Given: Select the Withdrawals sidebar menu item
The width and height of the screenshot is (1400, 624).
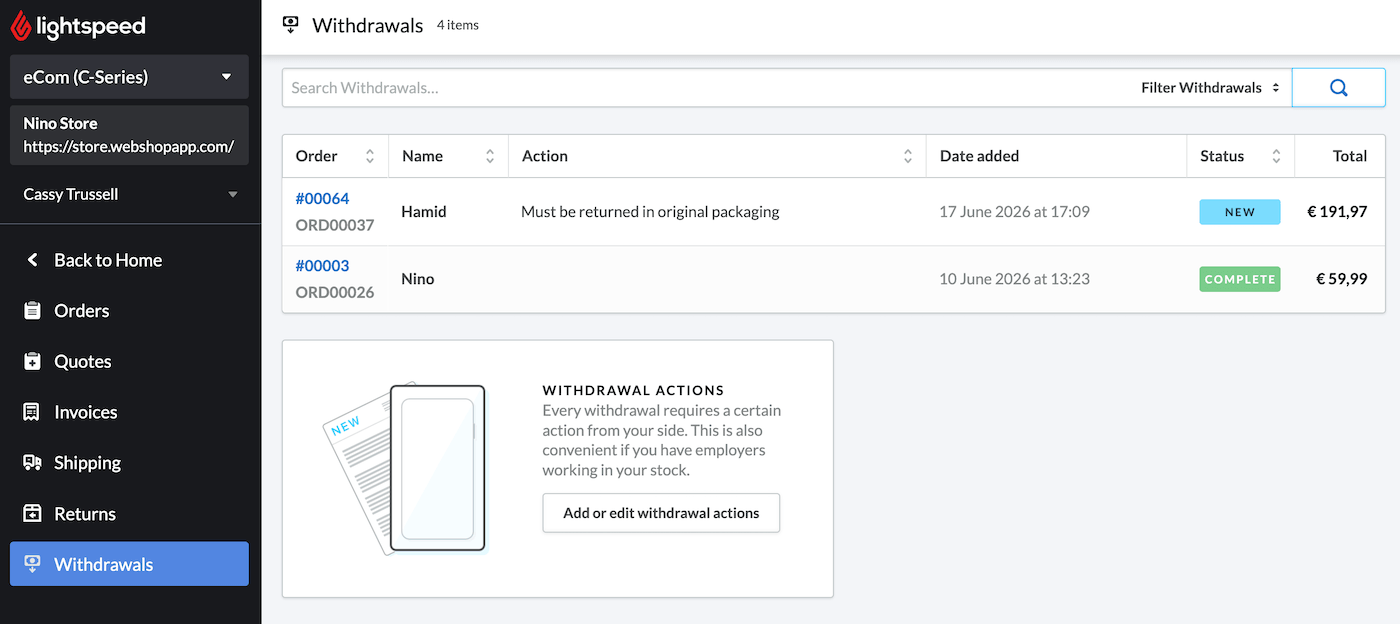Looking at the screenshot, I should tap(129, 564).
